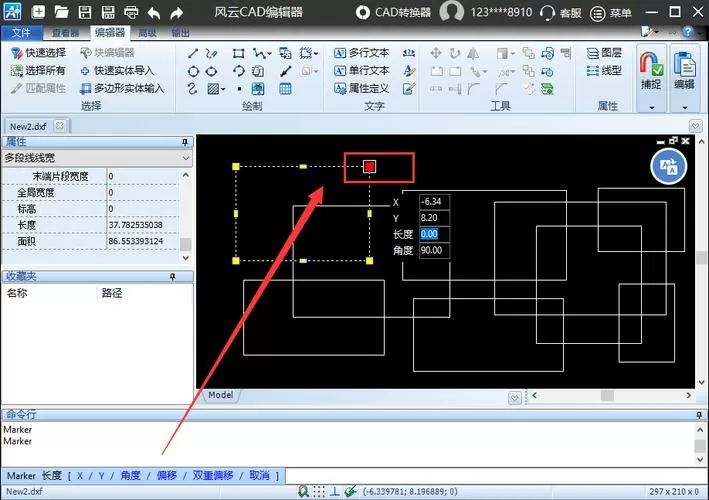
Task: Select the Model layout tab
Action: point(221,395)
